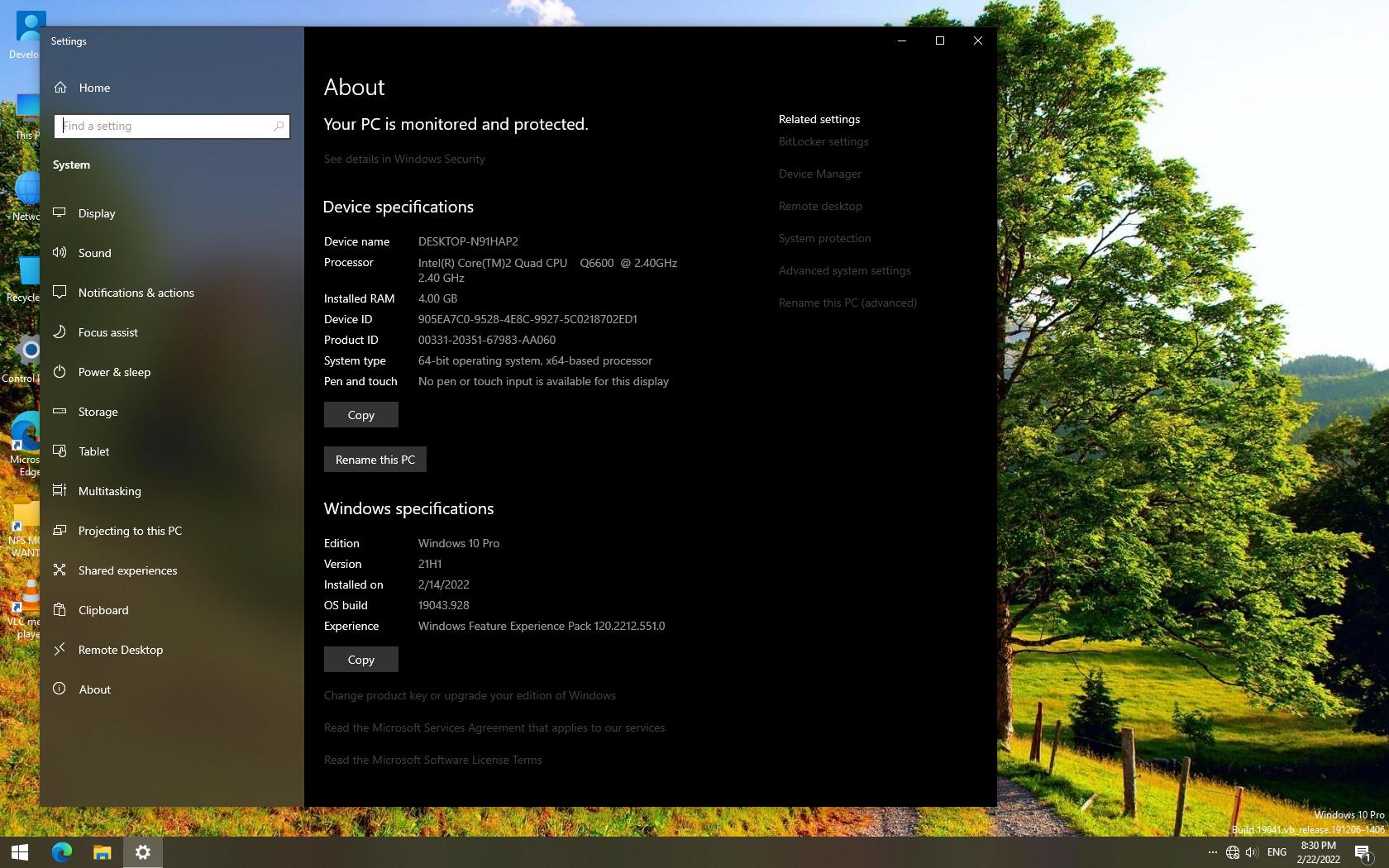Screen dimensions: 1389x868
Task: Open Home in Settings sidebar
Action: click(94, 88)
